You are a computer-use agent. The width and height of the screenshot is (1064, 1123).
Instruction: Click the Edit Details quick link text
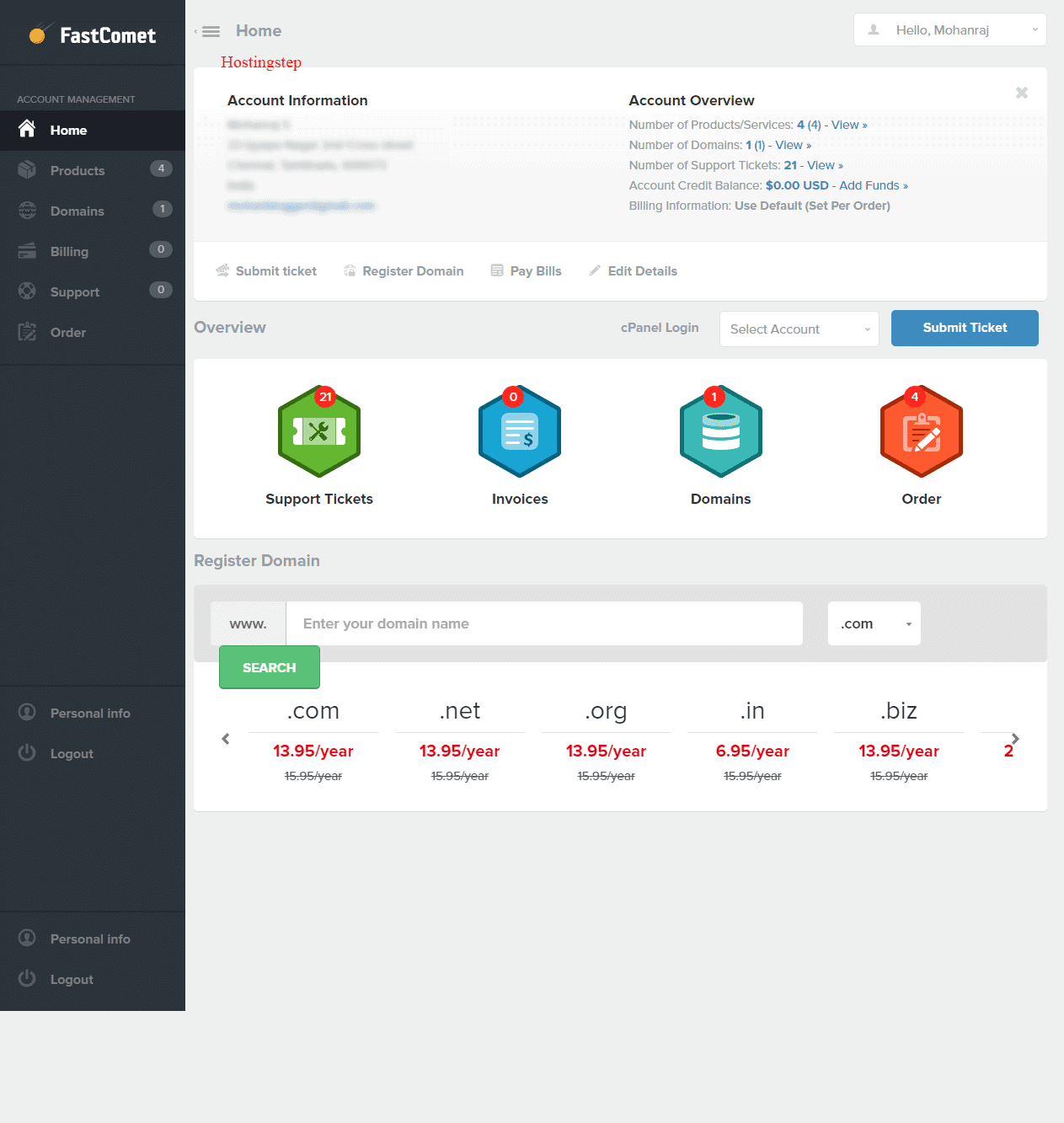tap(643, 270)
